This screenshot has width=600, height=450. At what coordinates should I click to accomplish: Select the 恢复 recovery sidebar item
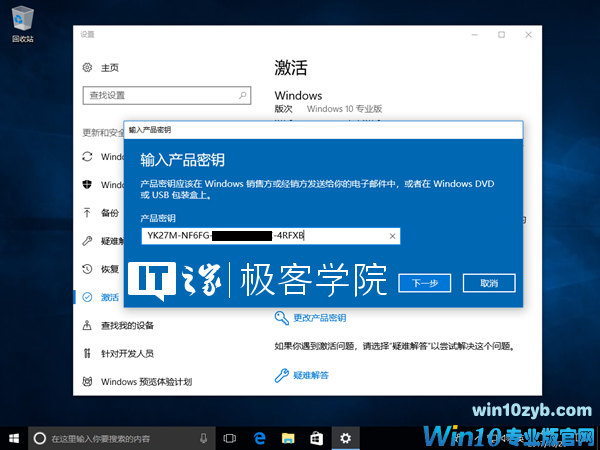point(109,269)
